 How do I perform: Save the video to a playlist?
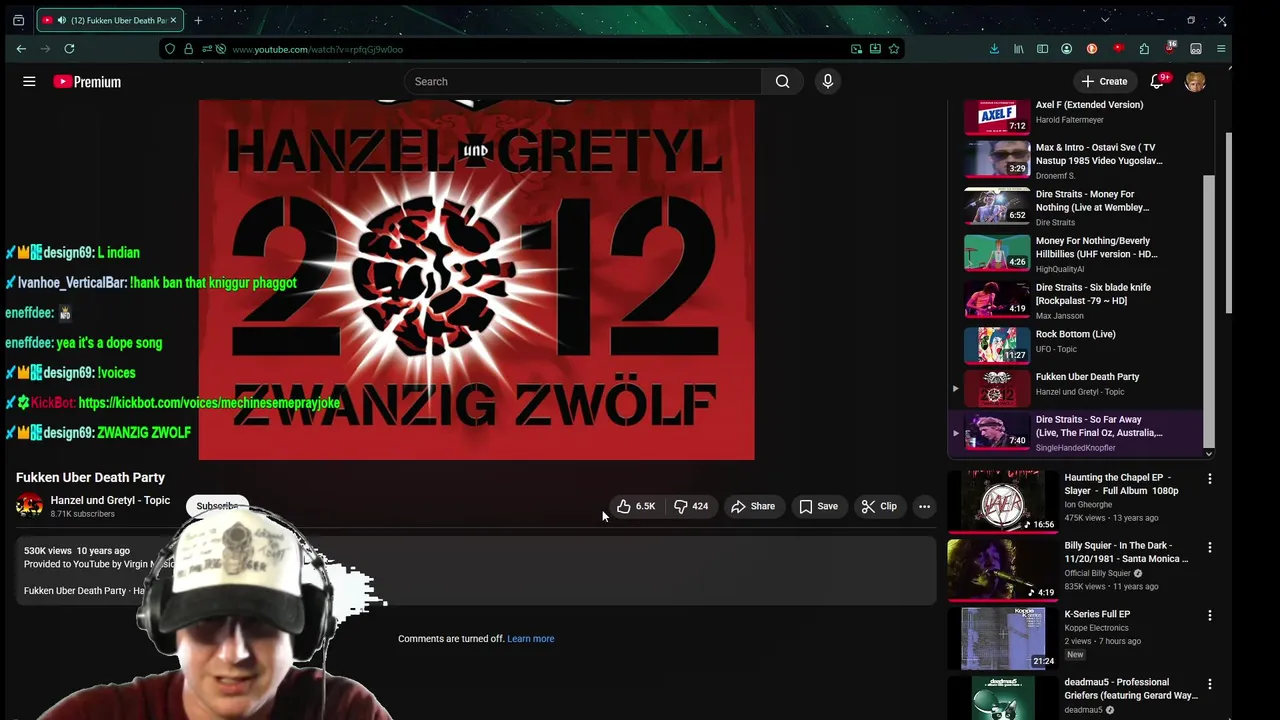coord(818,506)
